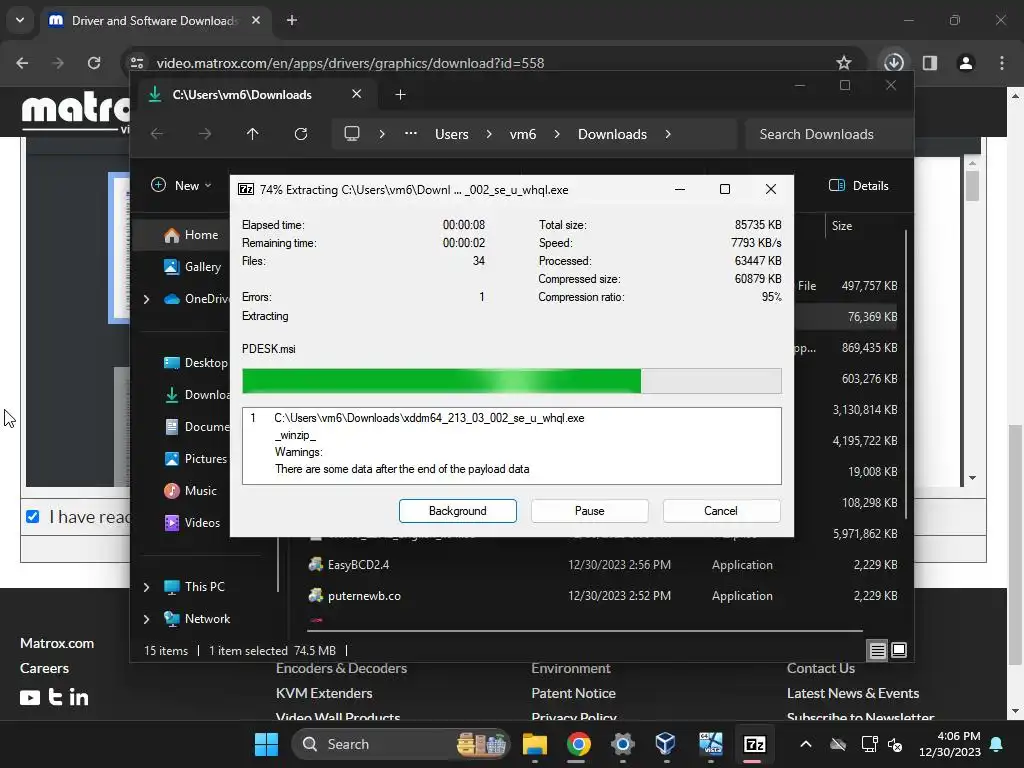Open Latest News & Events link

(x=853, y=694)
